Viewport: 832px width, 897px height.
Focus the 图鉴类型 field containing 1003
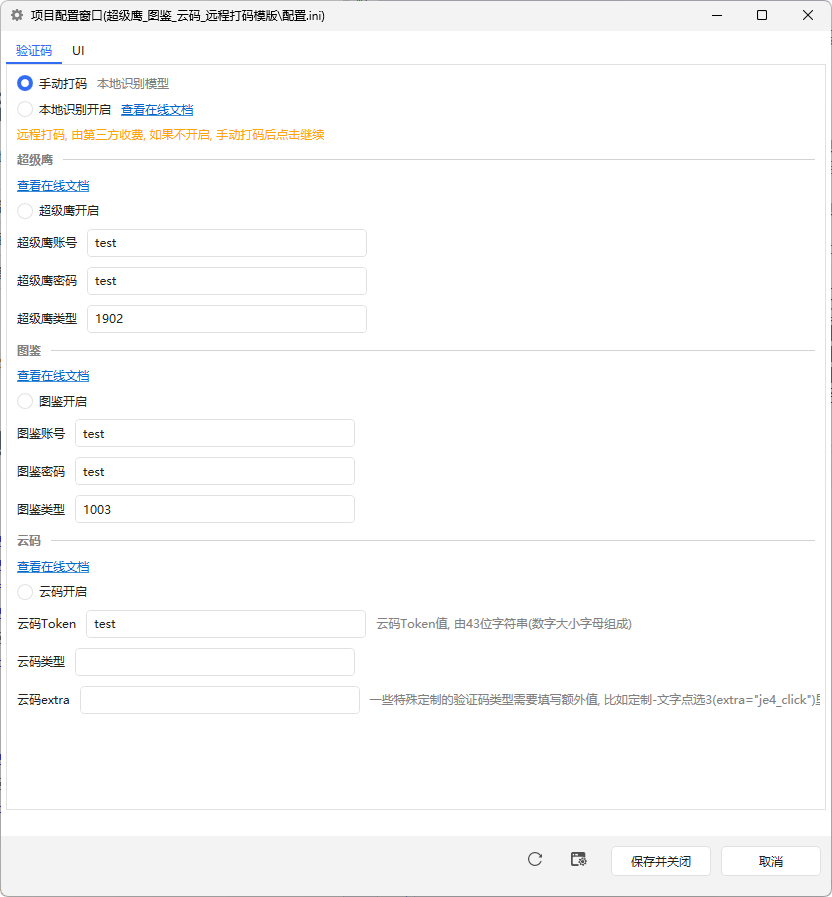click(214, 509)
